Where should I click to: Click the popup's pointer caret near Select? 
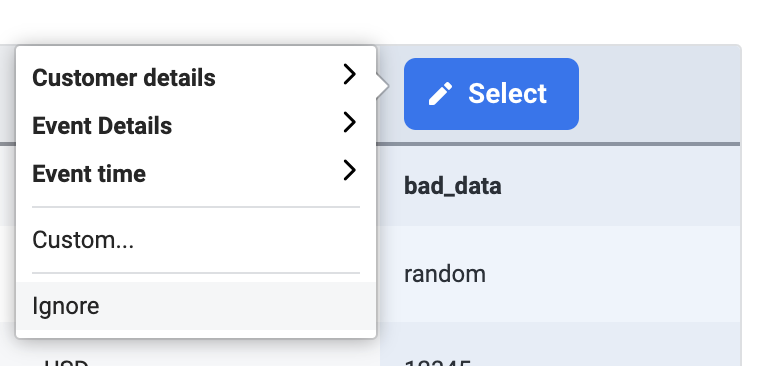pos(382,87)
